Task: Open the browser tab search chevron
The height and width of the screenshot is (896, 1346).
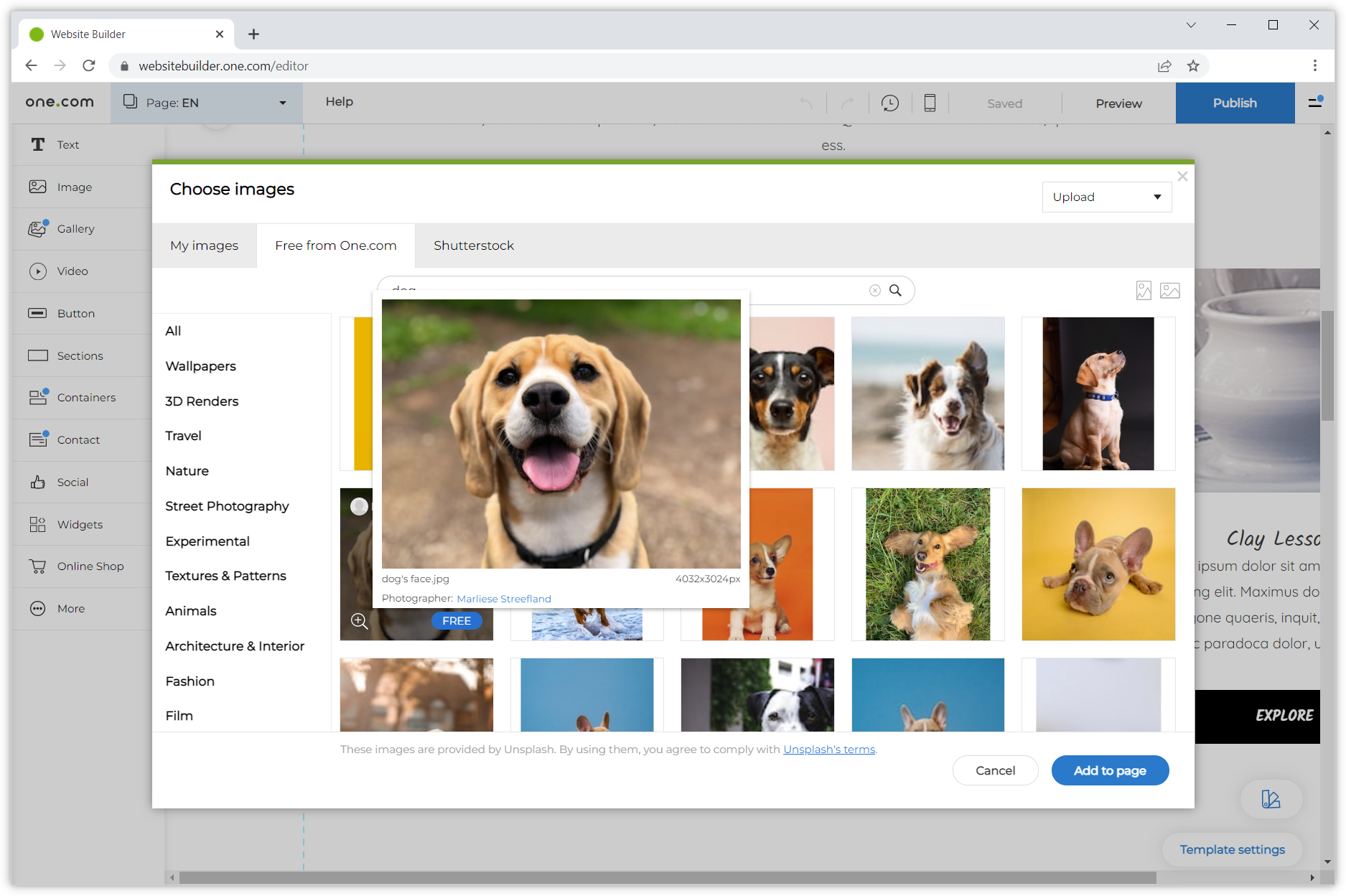Action: (x=1191, y=25)
